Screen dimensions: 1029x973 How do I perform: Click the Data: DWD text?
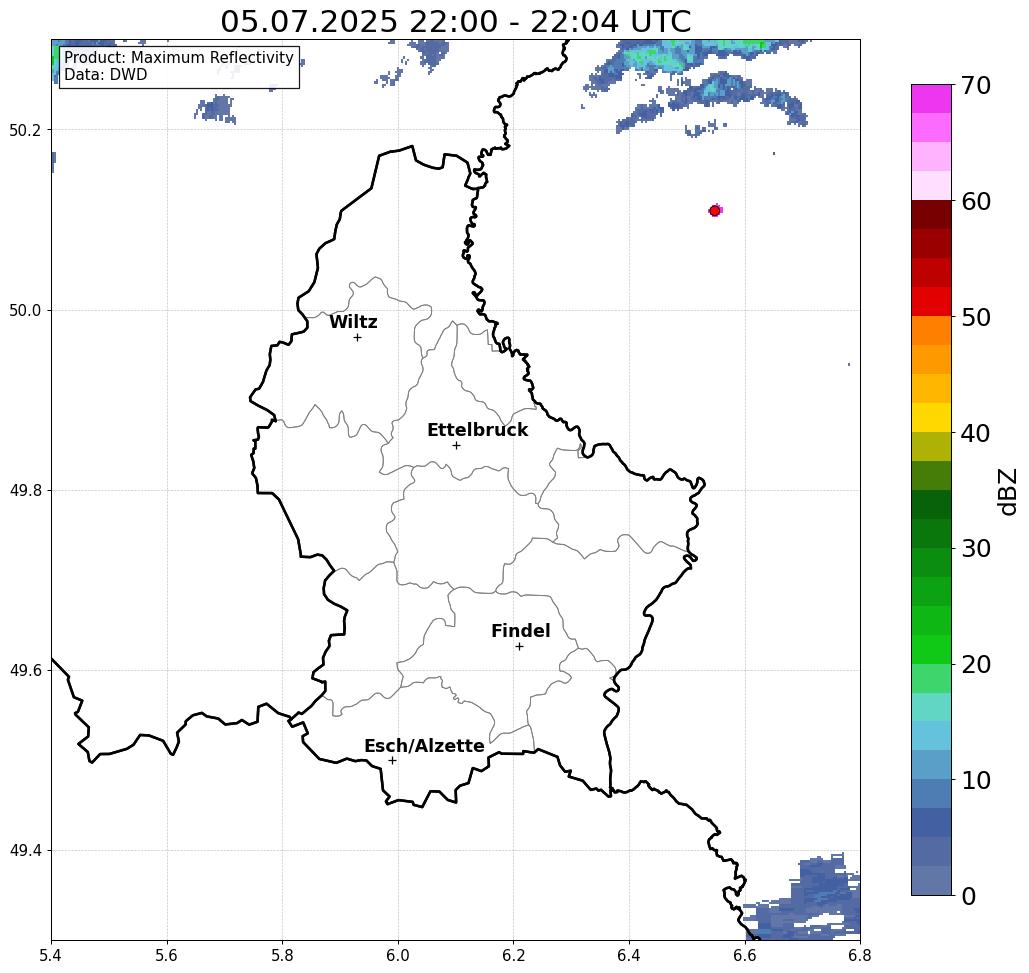tap(106, 75)
